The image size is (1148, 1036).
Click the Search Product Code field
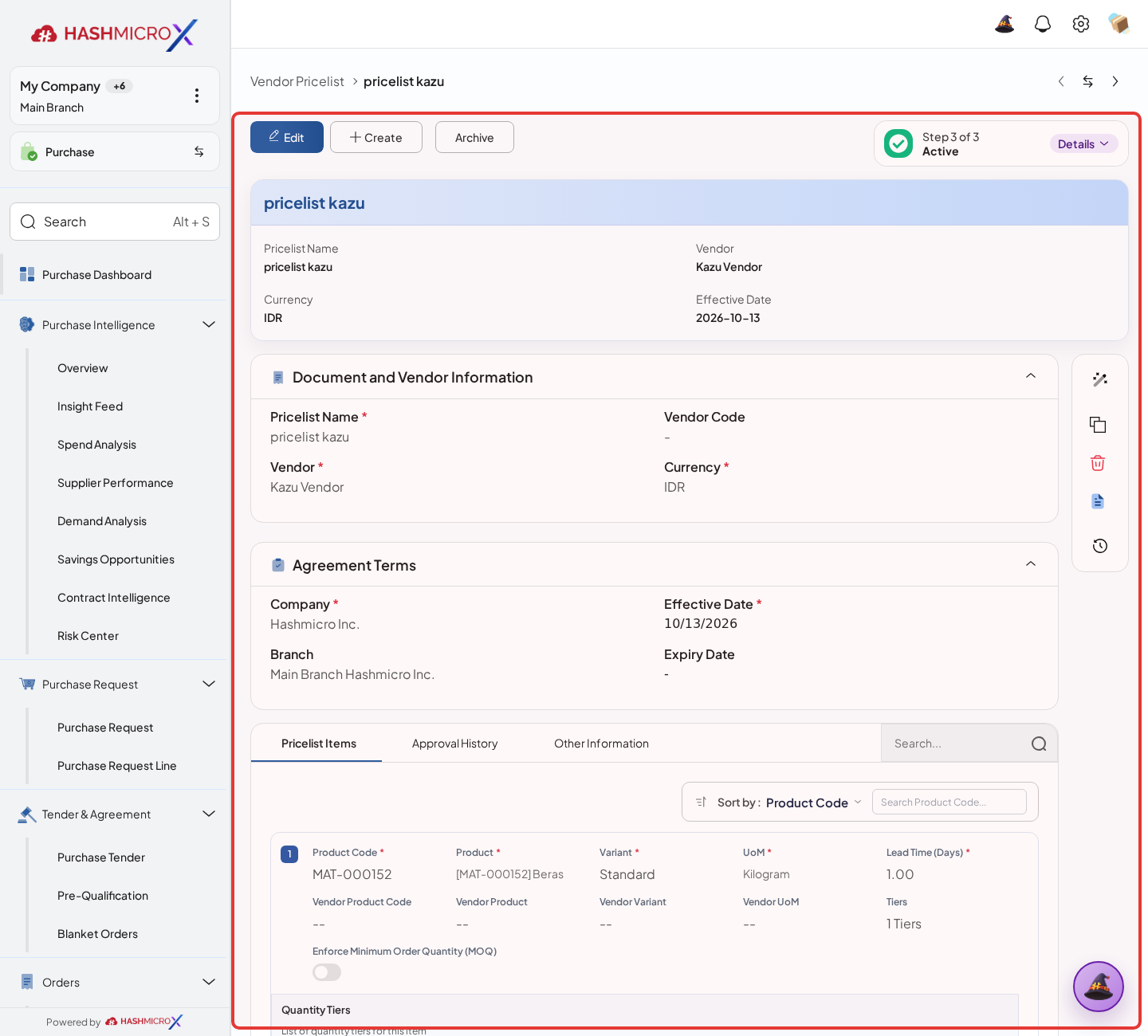(949, 802)
